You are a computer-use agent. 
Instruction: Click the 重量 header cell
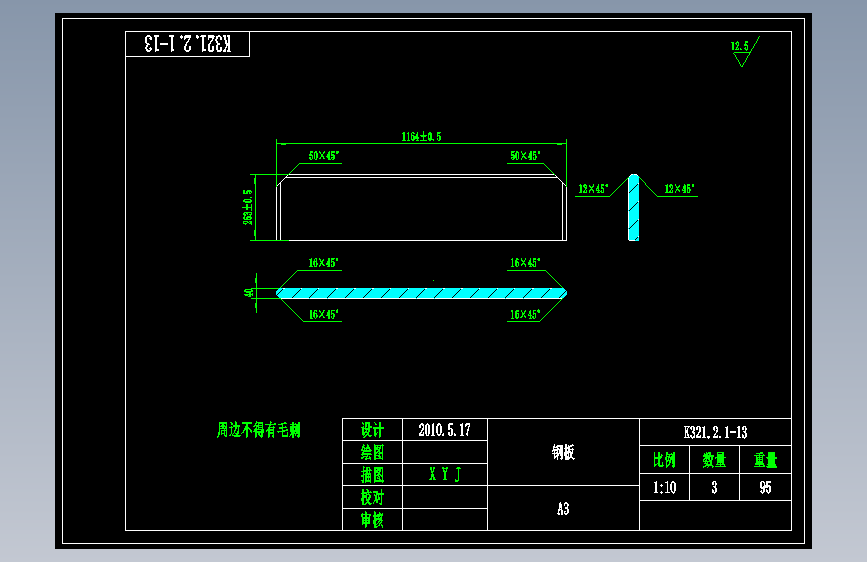(x=765, y=460)
